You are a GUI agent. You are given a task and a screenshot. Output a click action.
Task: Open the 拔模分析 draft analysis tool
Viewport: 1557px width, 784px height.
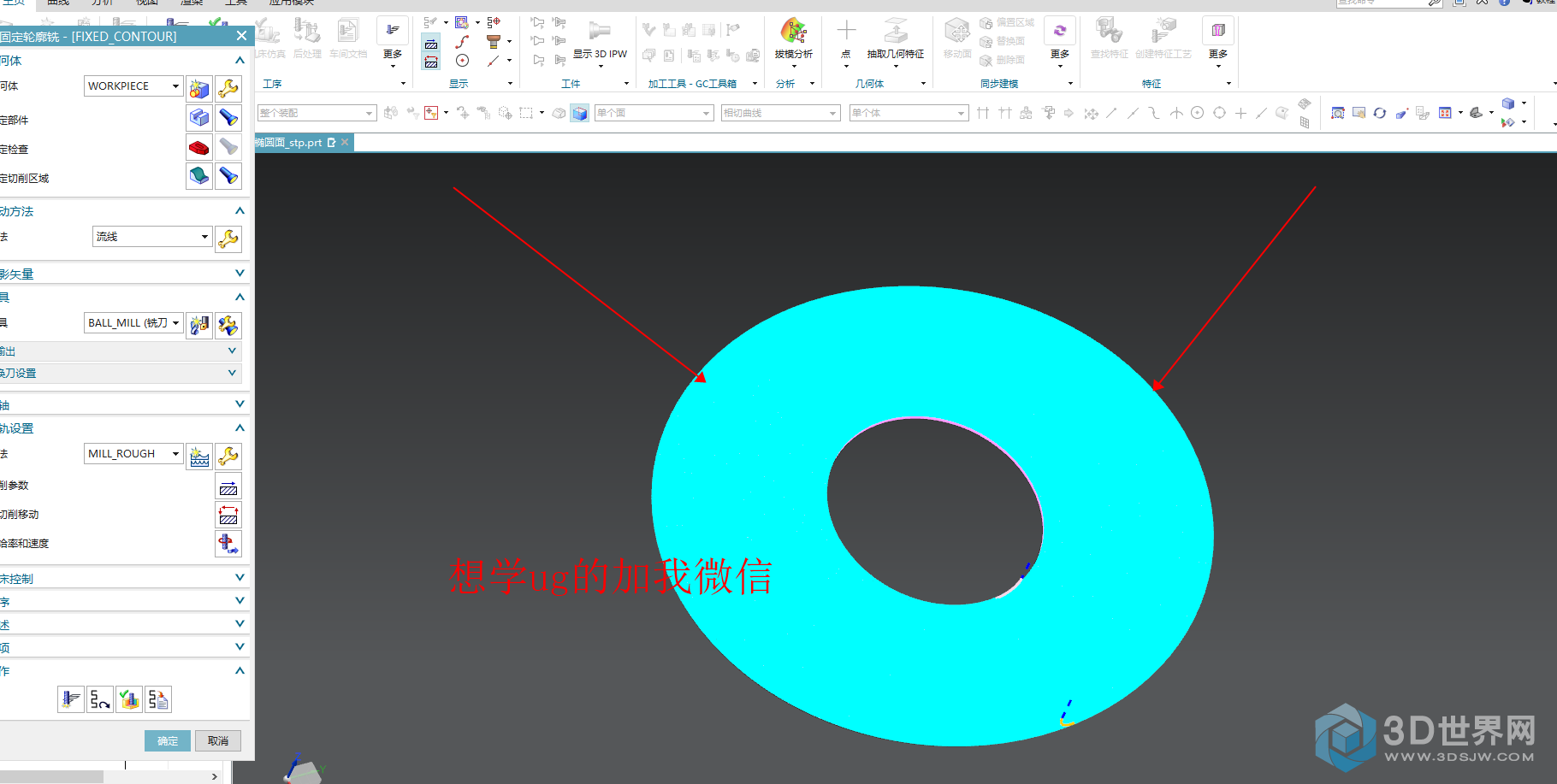click(x=793, y=39)
